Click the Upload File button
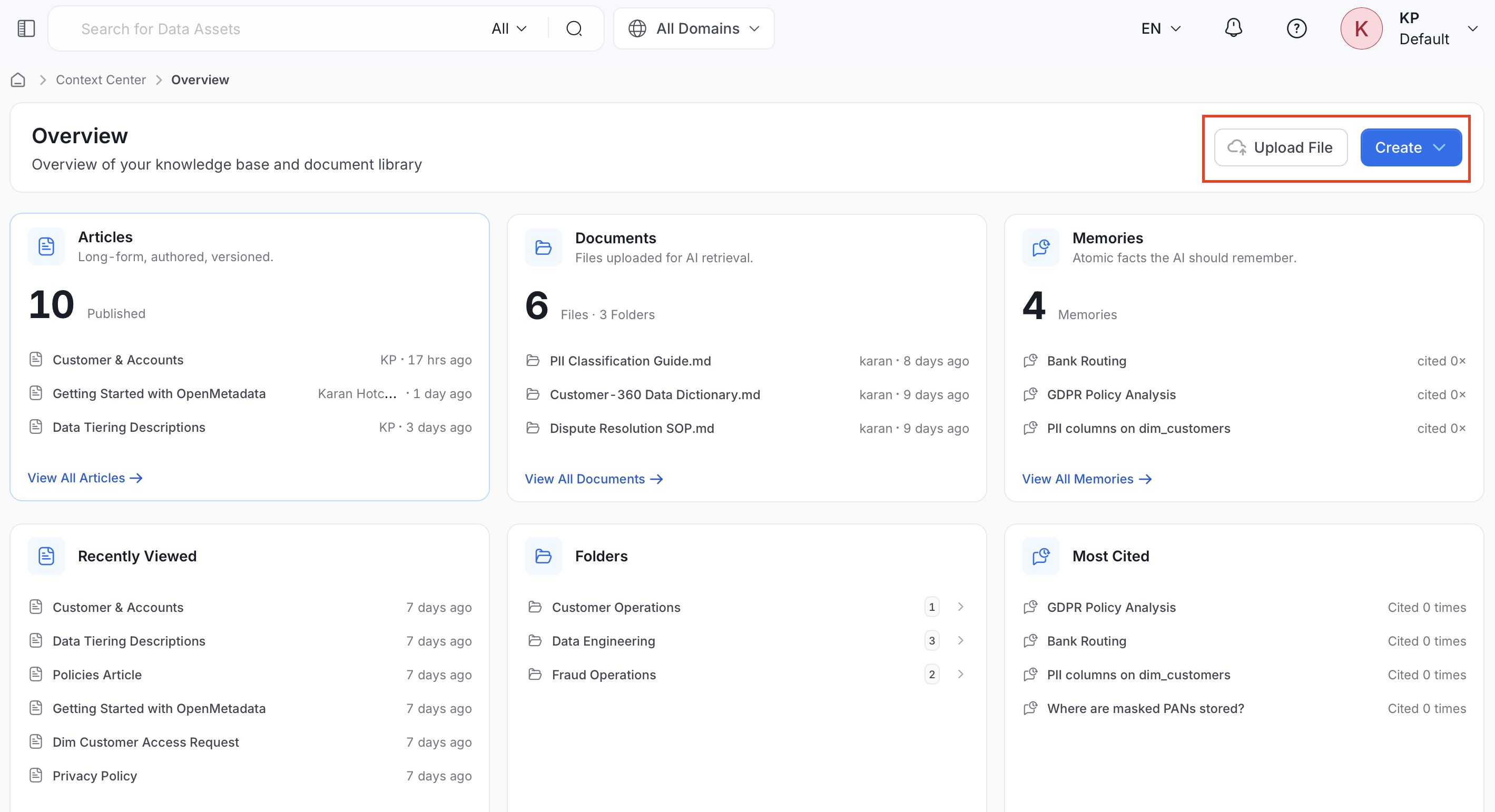Image resolution: width=1495 pixels, height=812 pixels. (x=1280, y=147)
